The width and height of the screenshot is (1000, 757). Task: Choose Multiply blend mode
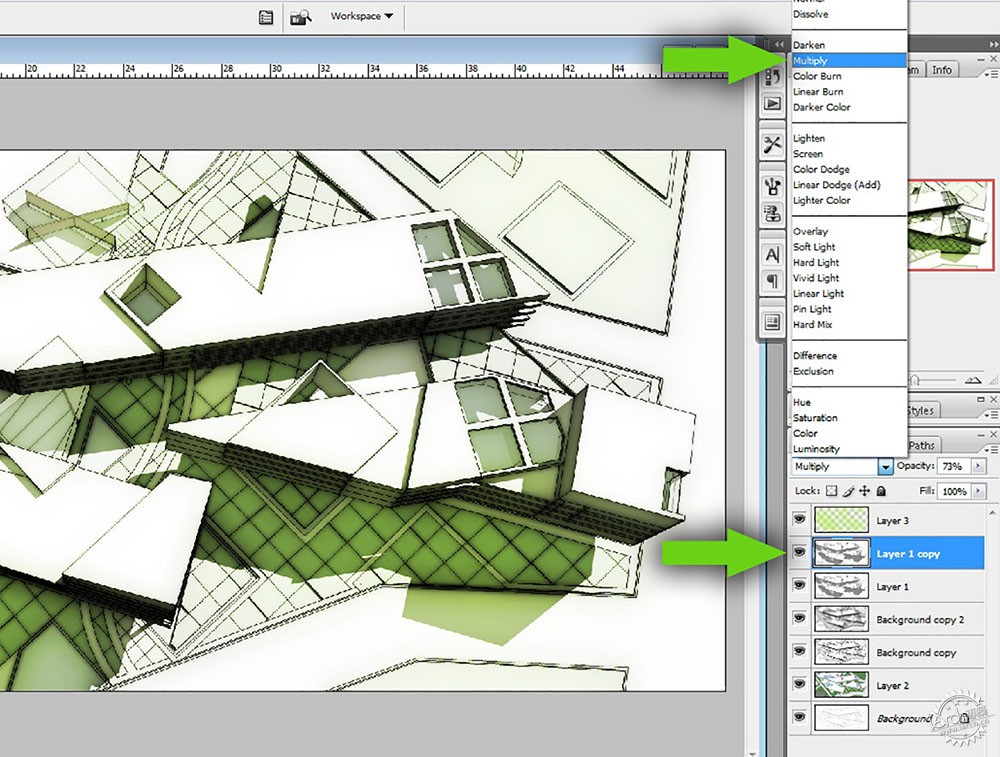[848, 61]
